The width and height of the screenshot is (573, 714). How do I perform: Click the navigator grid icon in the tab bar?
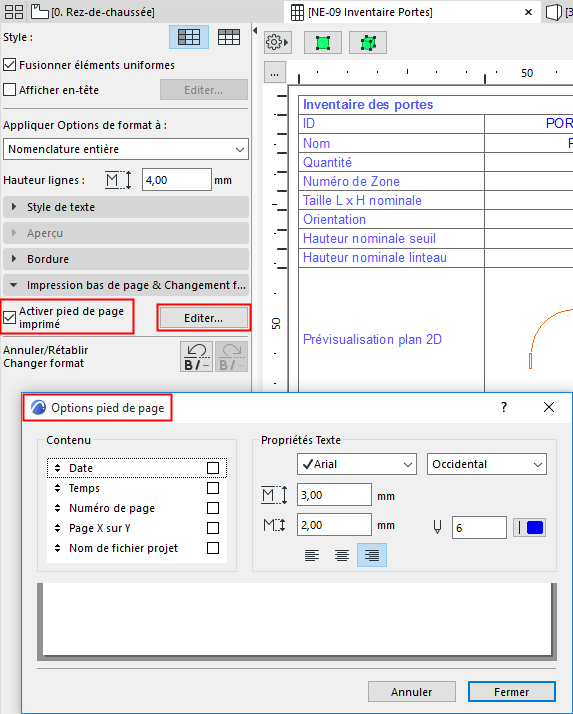coord(14,12)
